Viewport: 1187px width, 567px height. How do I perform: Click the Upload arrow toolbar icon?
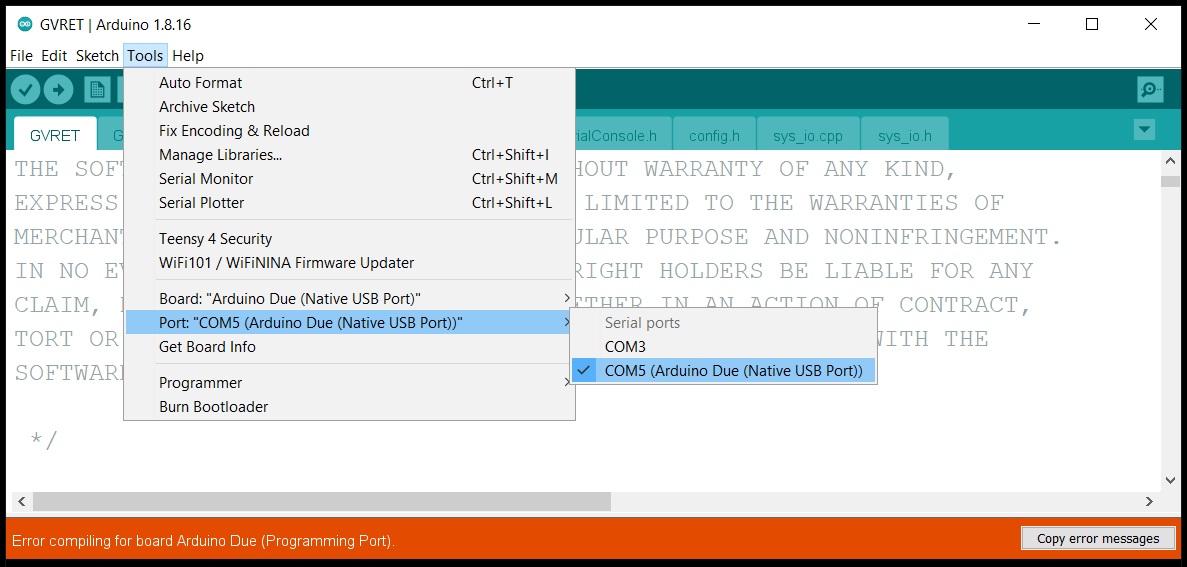tap(58, 90)
